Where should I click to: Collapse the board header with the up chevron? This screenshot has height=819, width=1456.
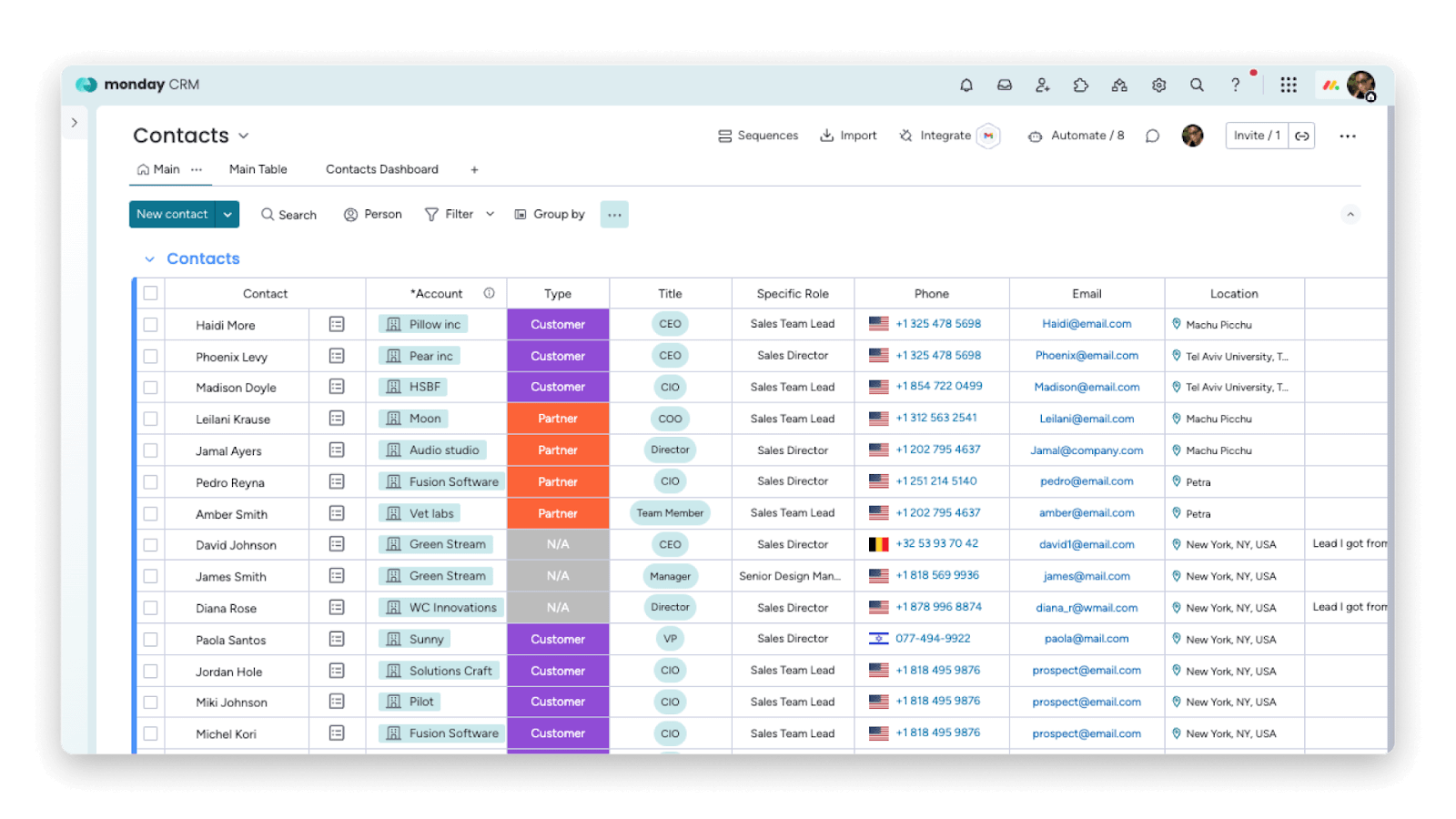click(1350, 215)
